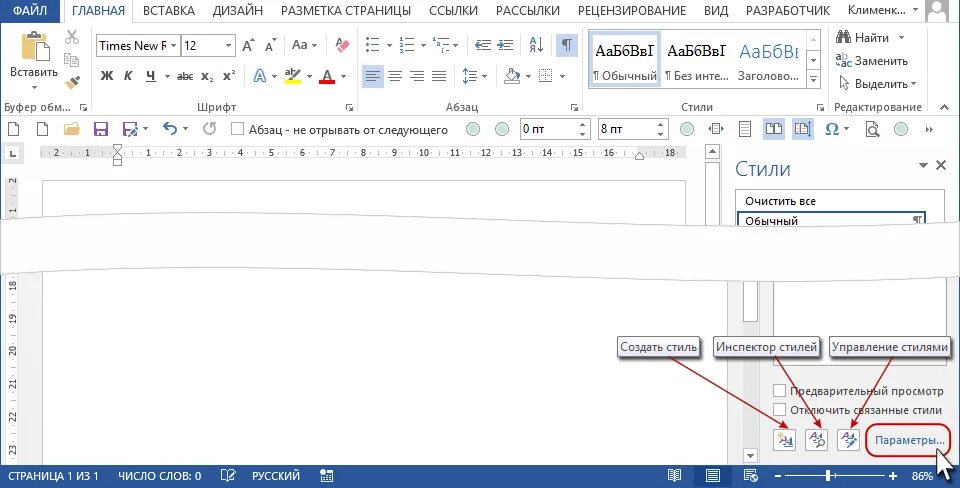Check "Предварительный просмотр" in Styles pane

coord(779,391)
